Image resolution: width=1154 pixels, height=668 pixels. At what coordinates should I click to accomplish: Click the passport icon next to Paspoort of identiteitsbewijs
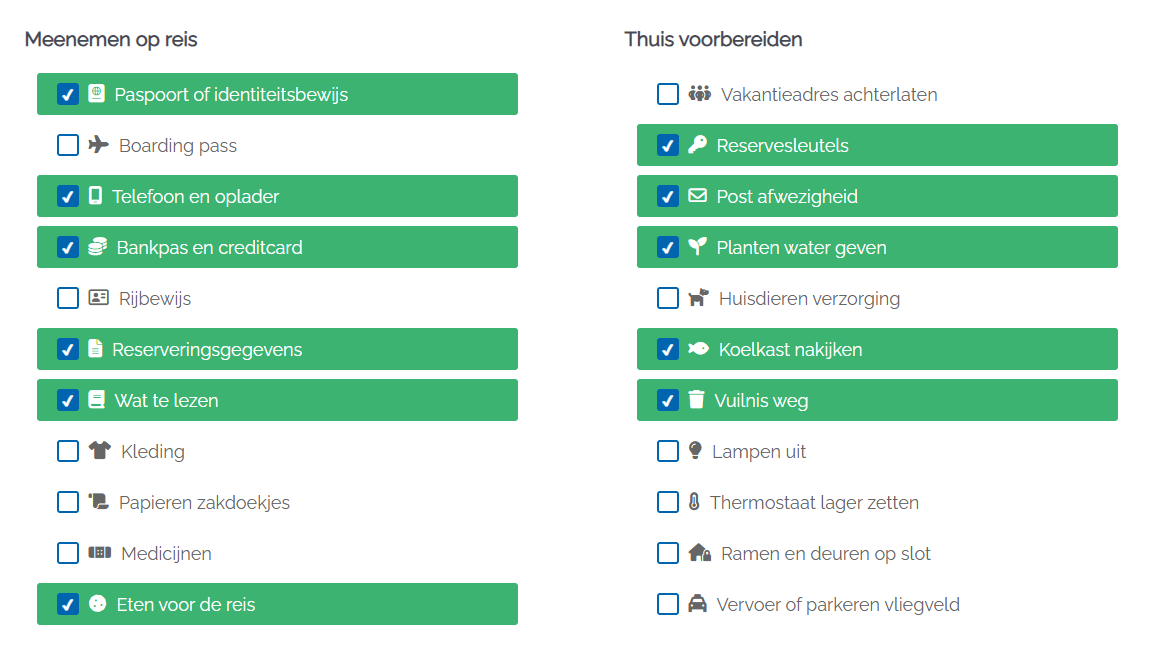tap(96, 93)
